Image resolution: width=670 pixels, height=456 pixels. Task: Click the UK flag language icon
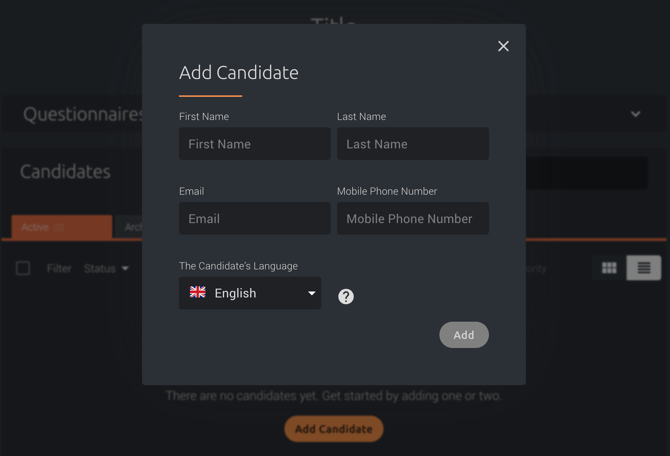point(198,293)
